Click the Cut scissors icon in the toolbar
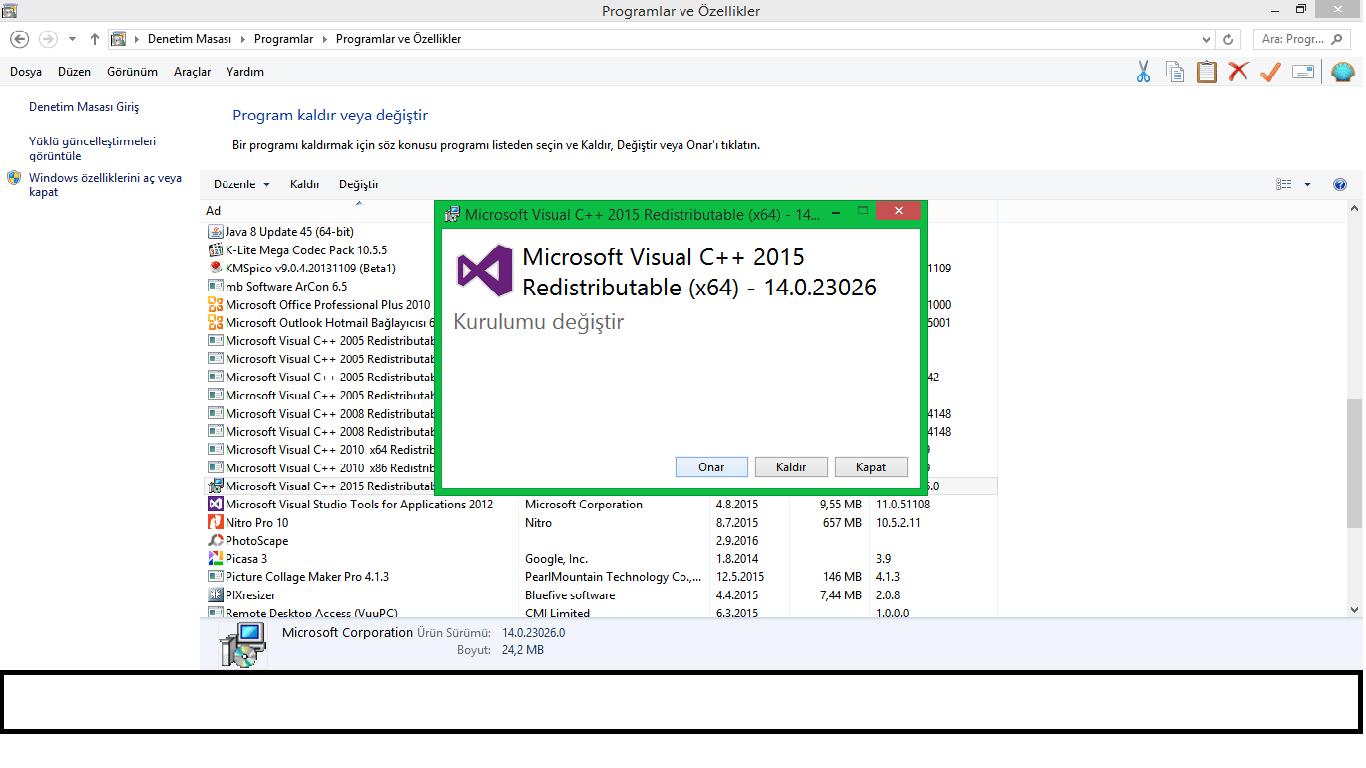Image resolution: width=1366 pixels, height=768 pixels. point(1143,72)
